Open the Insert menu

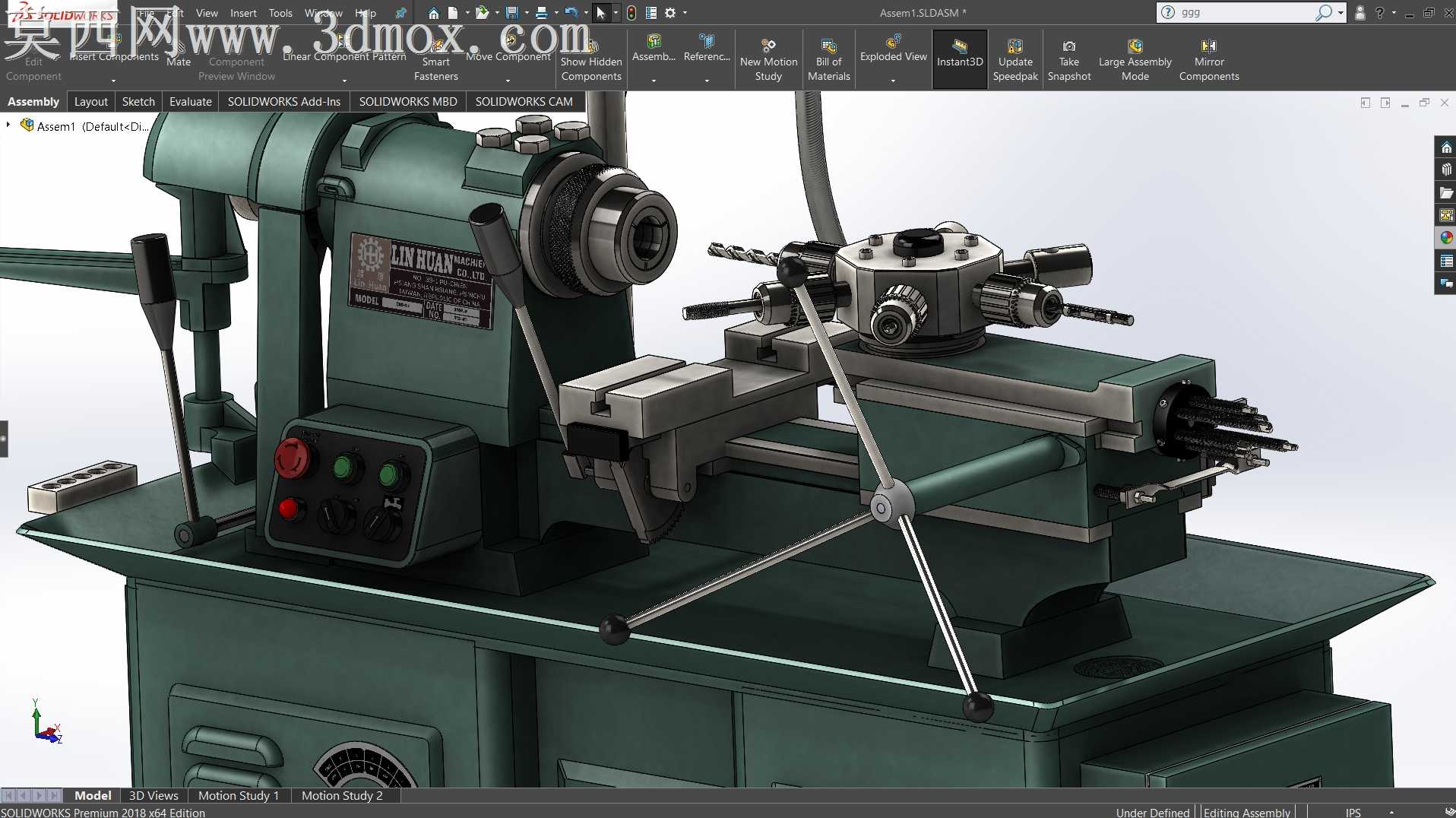[x=243, y=13]
